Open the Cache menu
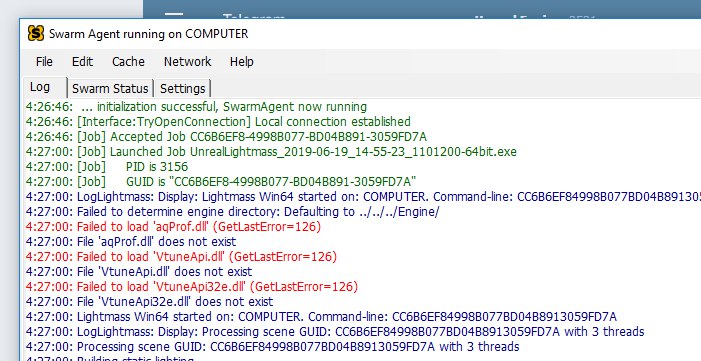 tap(128, 62)
